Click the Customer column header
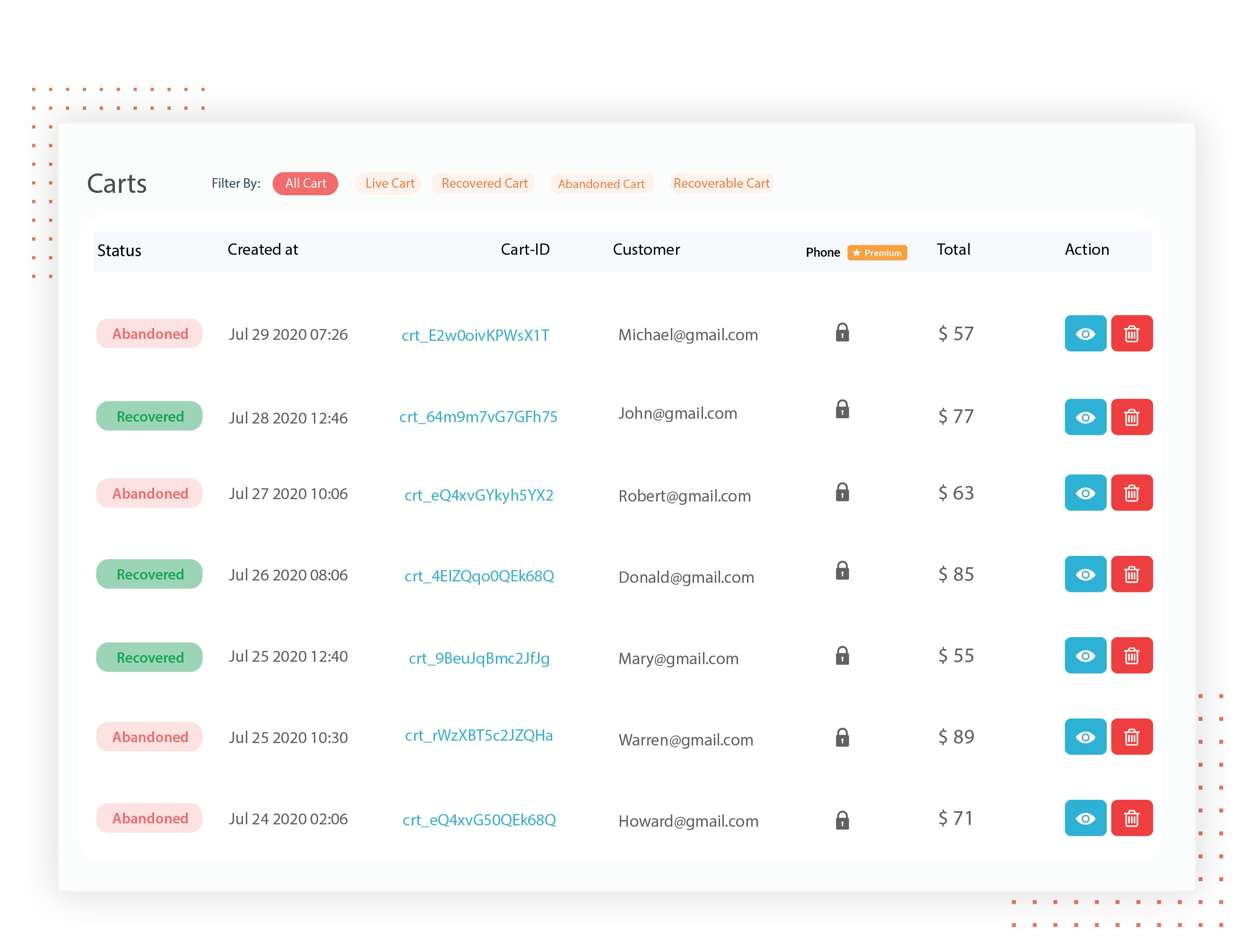The image size is (1250, 952). pyautogui.click(x=646, y=249)
